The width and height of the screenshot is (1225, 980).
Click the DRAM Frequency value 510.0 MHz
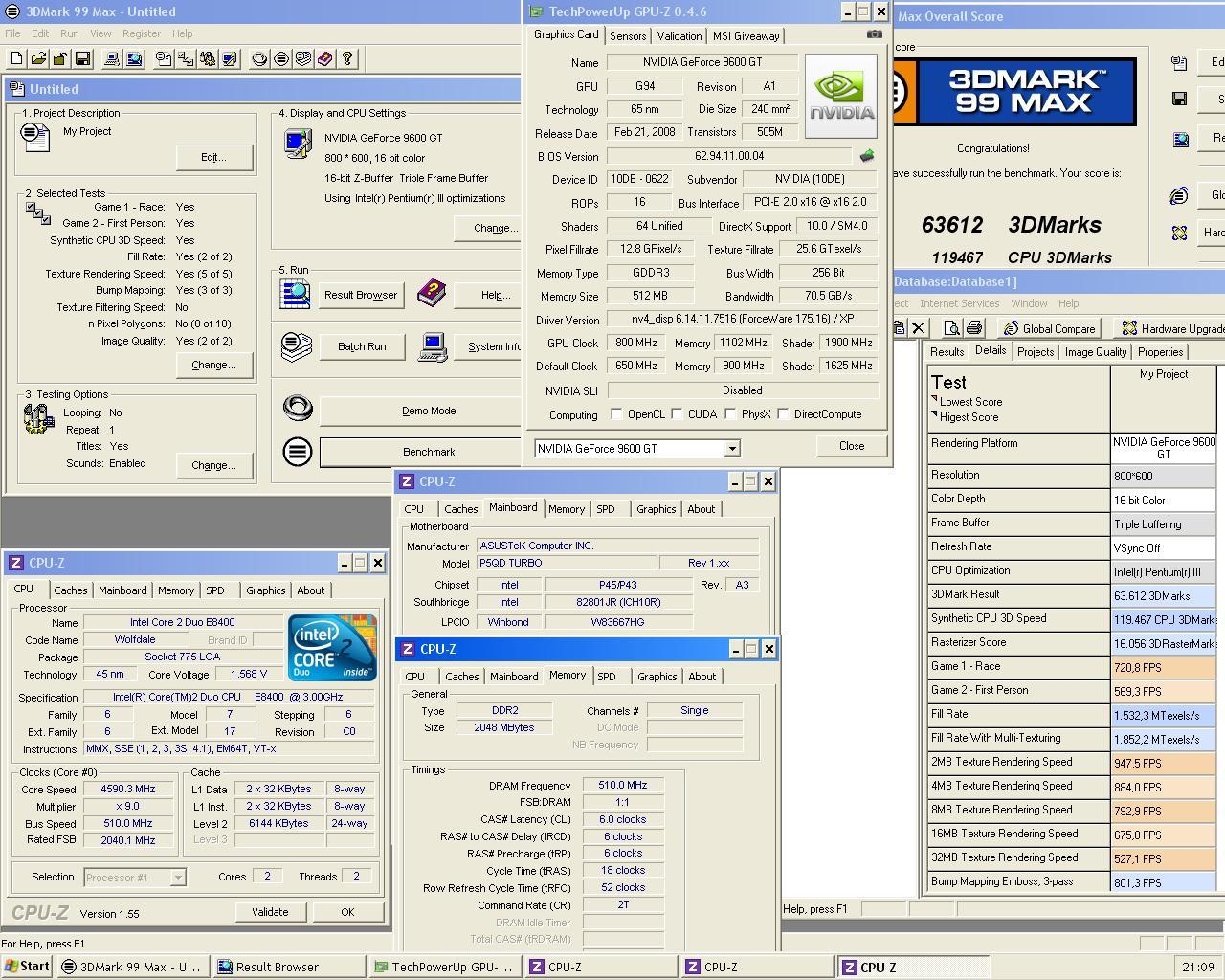623,786
